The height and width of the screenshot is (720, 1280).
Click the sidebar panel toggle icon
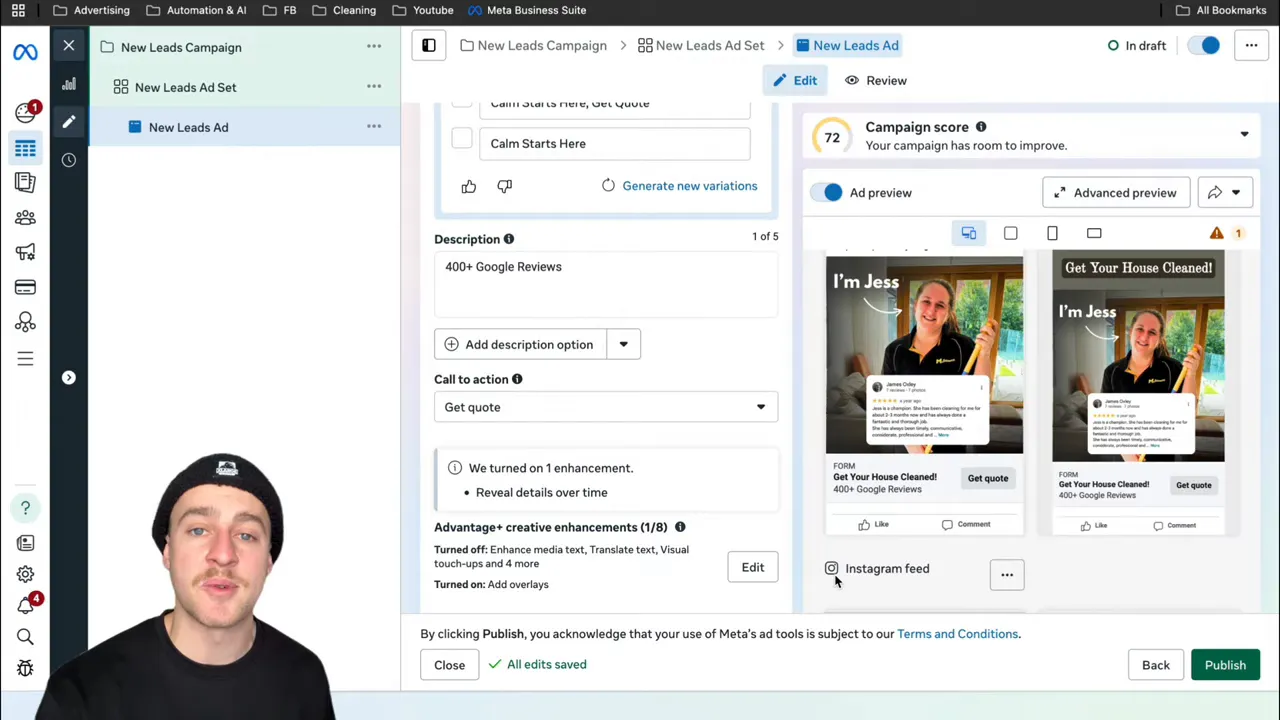pyautogui.click(x=428, y=45)
